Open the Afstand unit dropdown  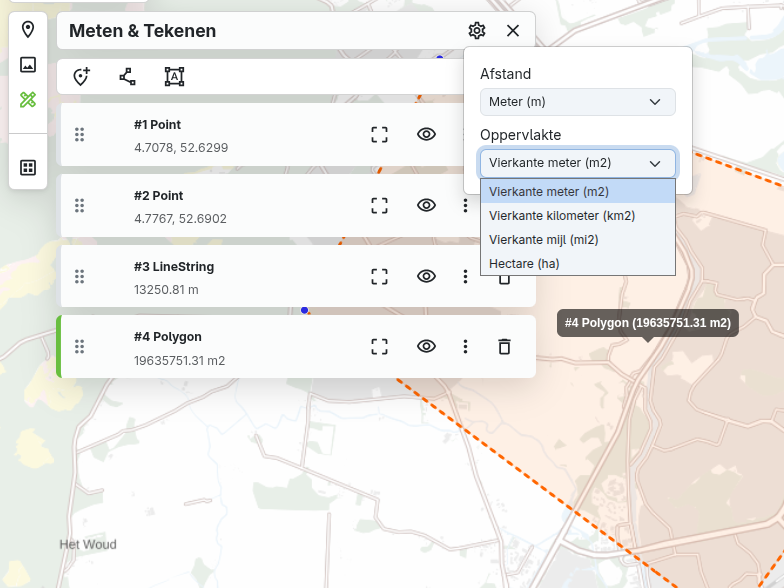[578, 102]
